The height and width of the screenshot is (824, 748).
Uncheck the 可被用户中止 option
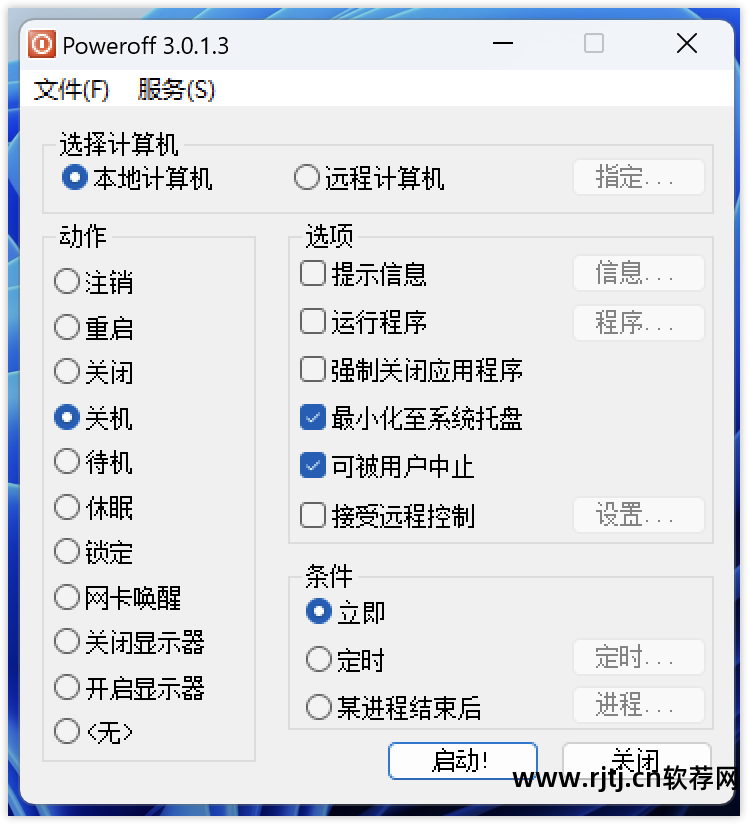click(x=312, y=466)
